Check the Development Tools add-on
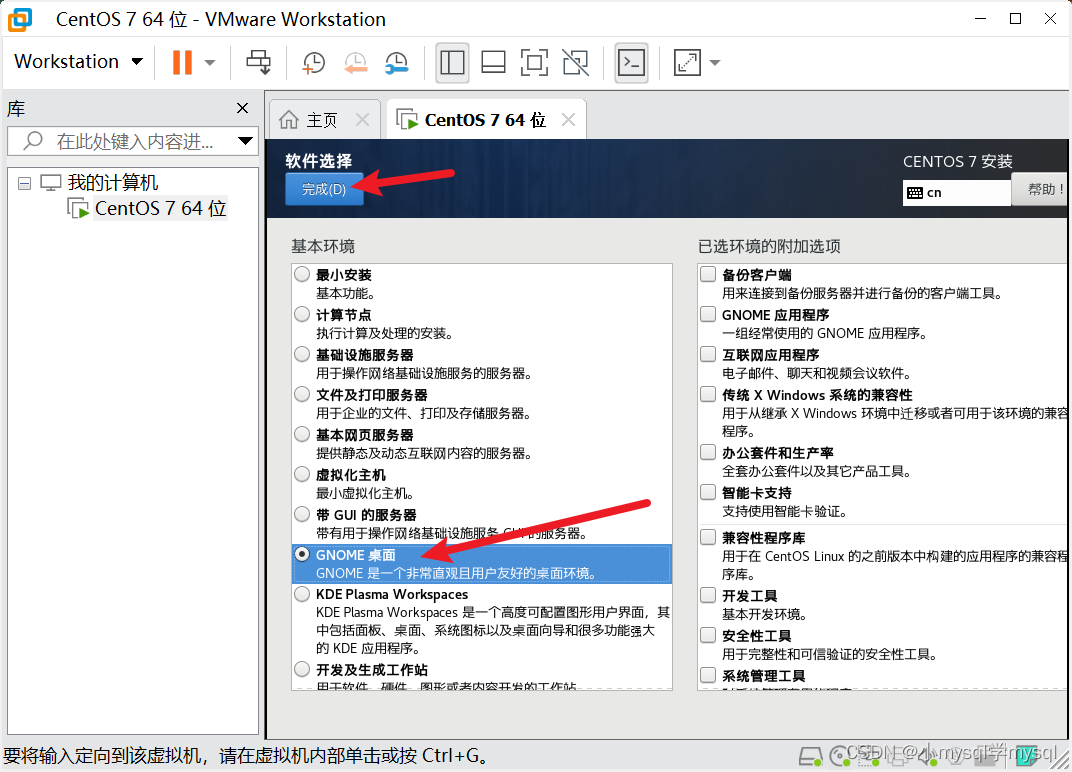Image resolution: width=1072 pixels, height=772 pixels. (x=707, y=594)
